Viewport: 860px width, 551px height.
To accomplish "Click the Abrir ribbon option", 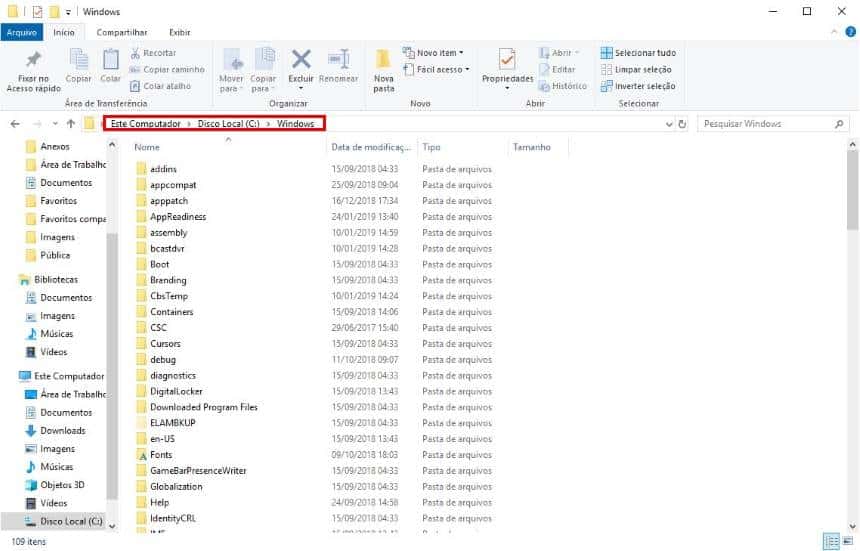I will coord(559,53).
